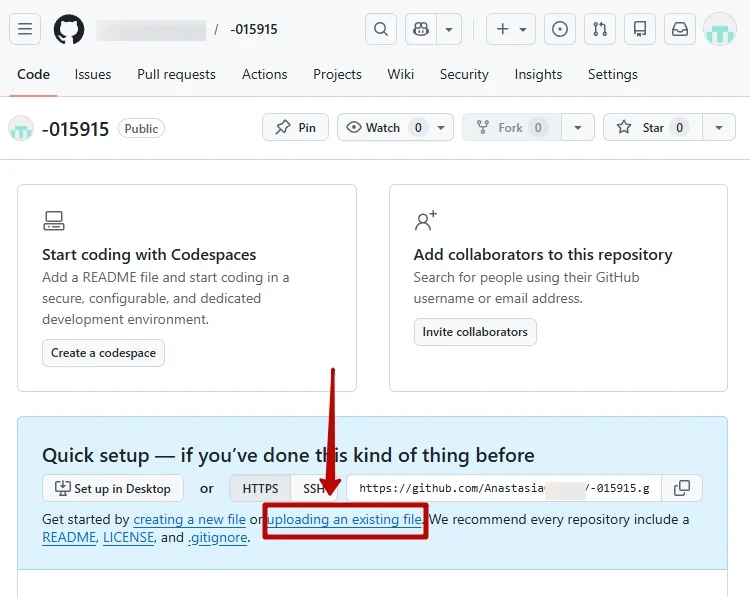
Task: Switch to the Code tab
Action: tap(33, 75)
